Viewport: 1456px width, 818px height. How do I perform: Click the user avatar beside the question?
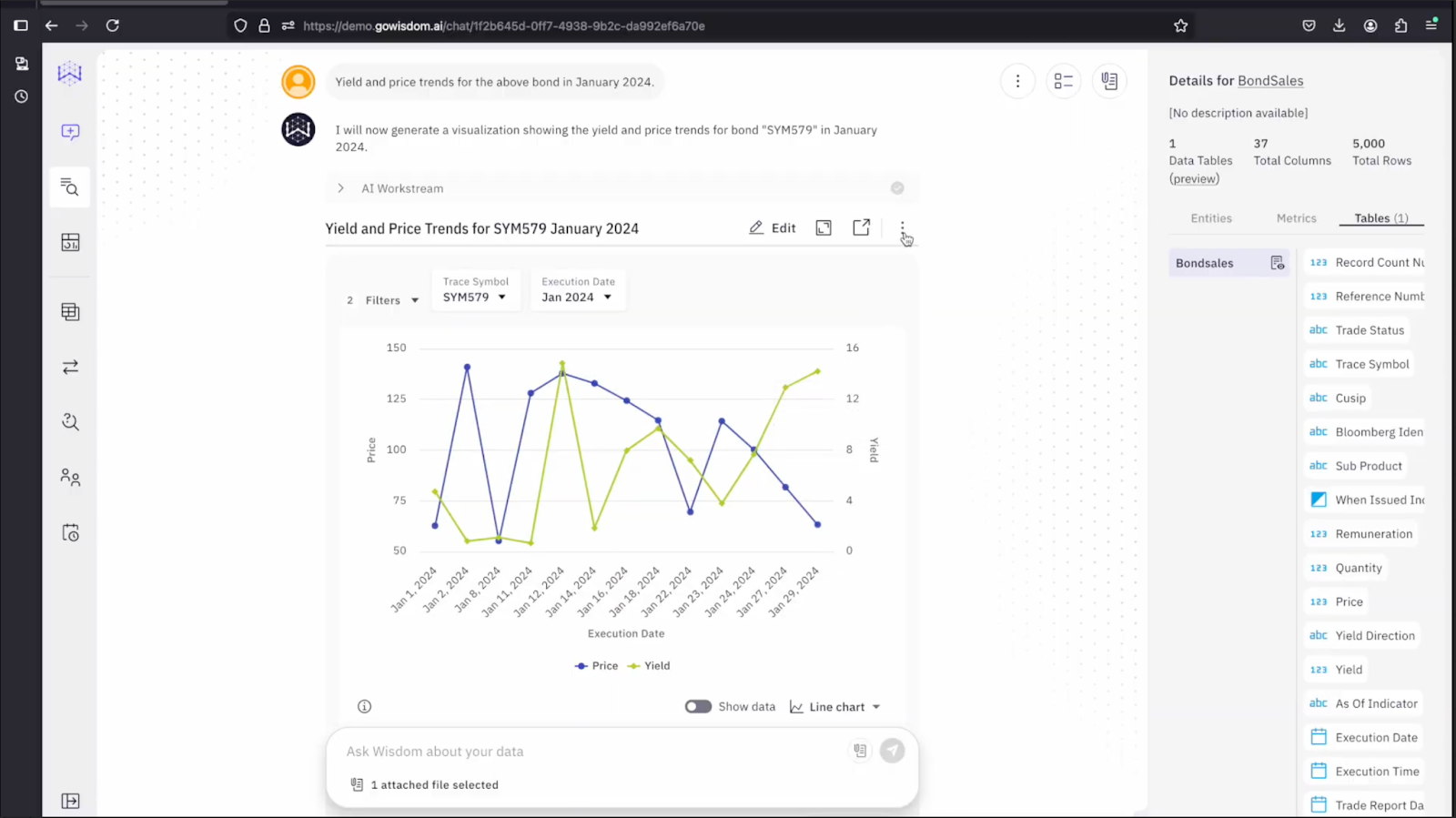point(298,82)
